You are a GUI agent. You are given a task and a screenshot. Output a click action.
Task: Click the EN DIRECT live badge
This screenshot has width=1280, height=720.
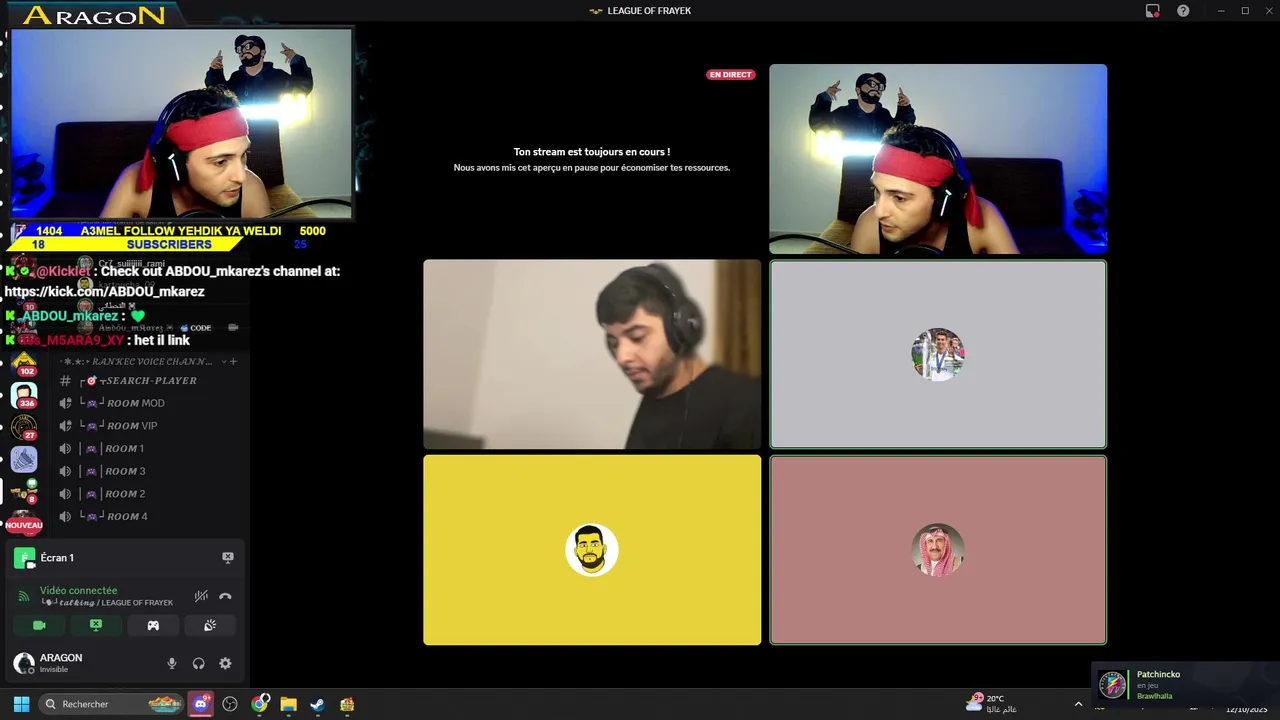click(x=730, y=75)
